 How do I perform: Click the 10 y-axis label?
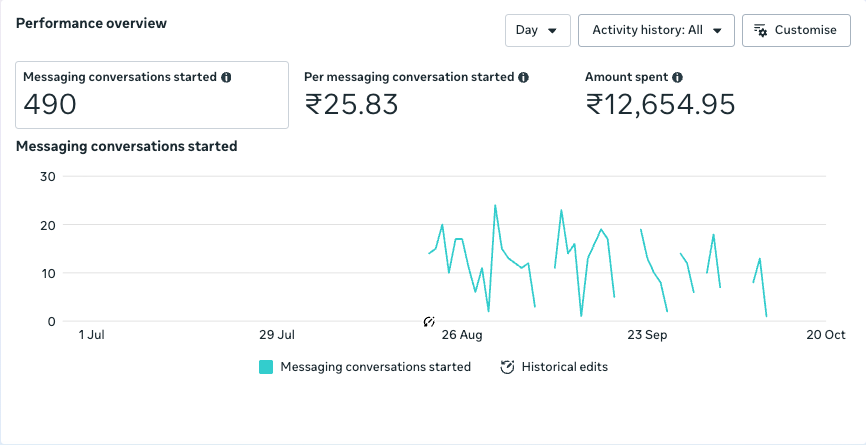click(x=47, y=273)
